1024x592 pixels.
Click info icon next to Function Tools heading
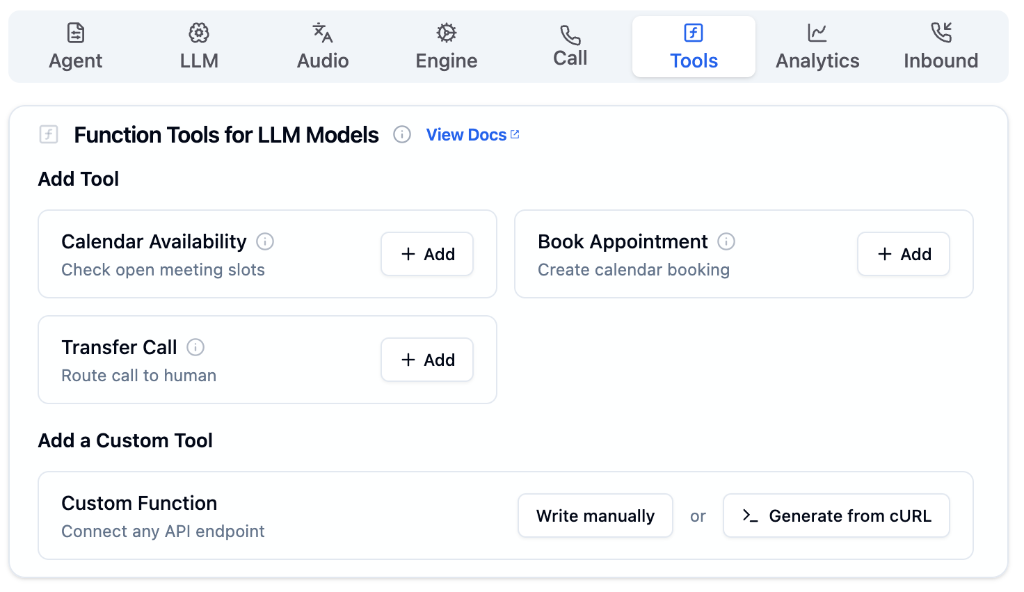[402, 135]
